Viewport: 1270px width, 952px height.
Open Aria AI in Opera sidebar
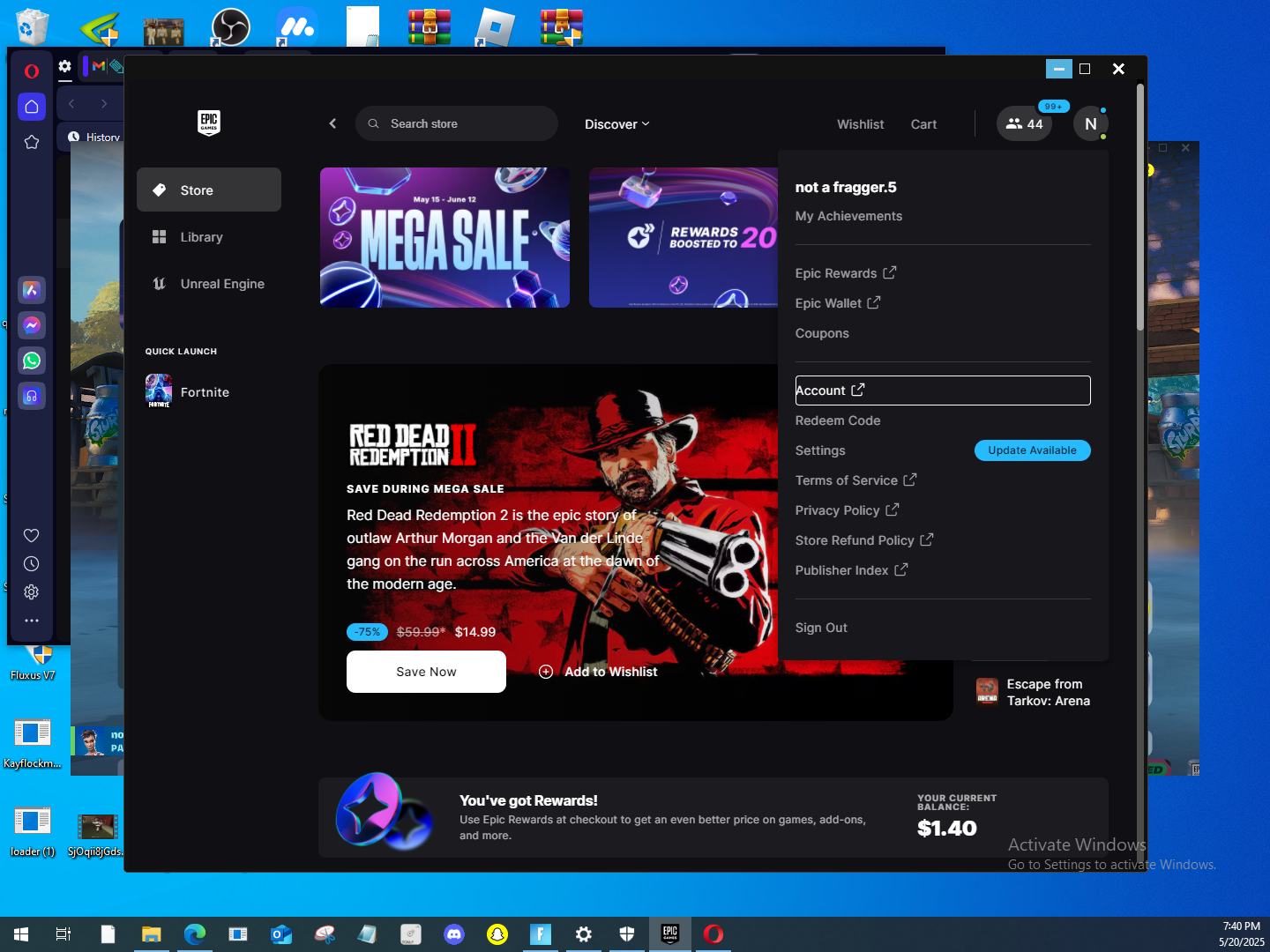click(x=32, y=290)
